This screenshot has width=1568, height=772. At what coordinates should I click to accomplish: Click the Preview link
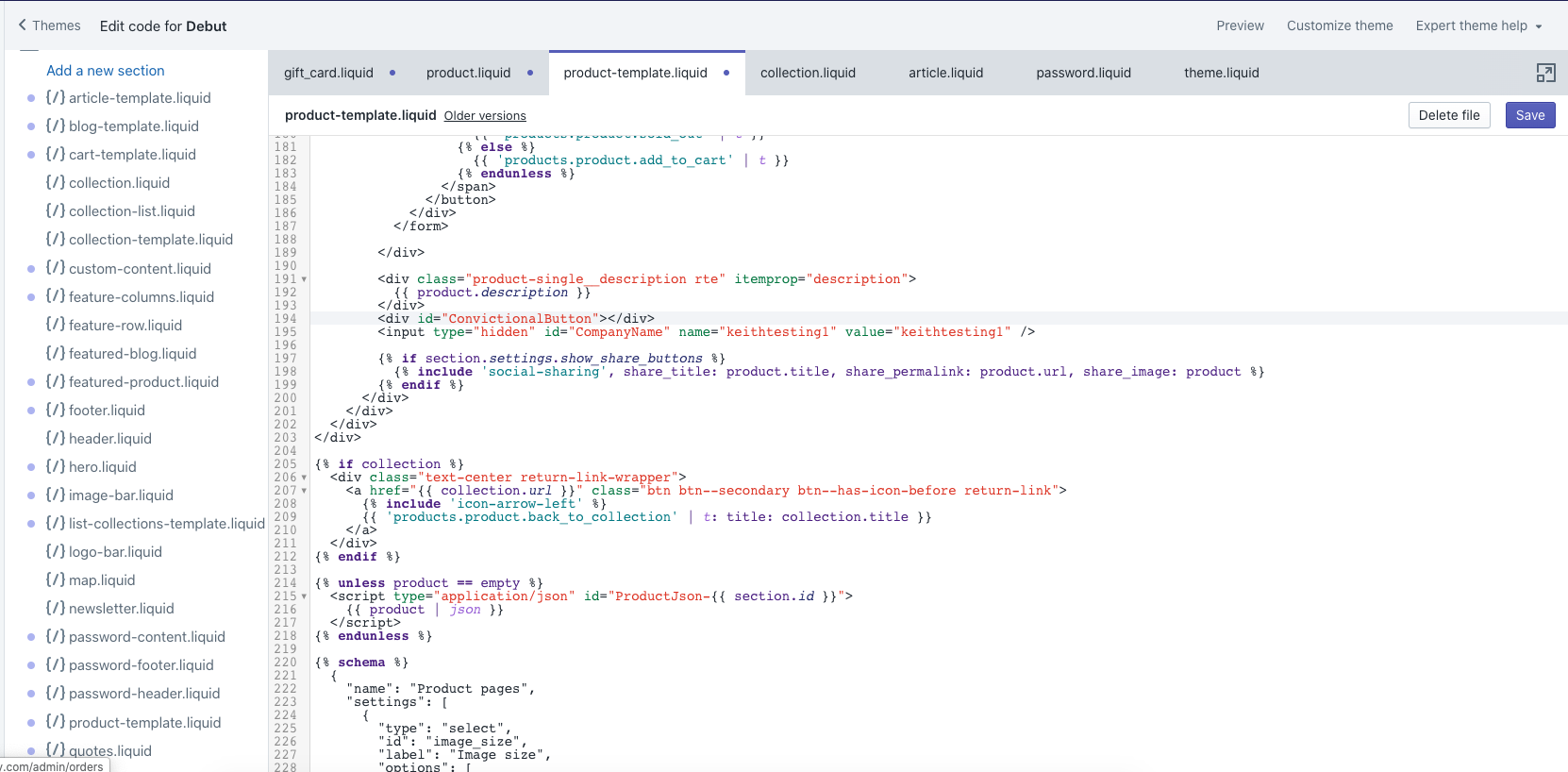pos(1240,25)
